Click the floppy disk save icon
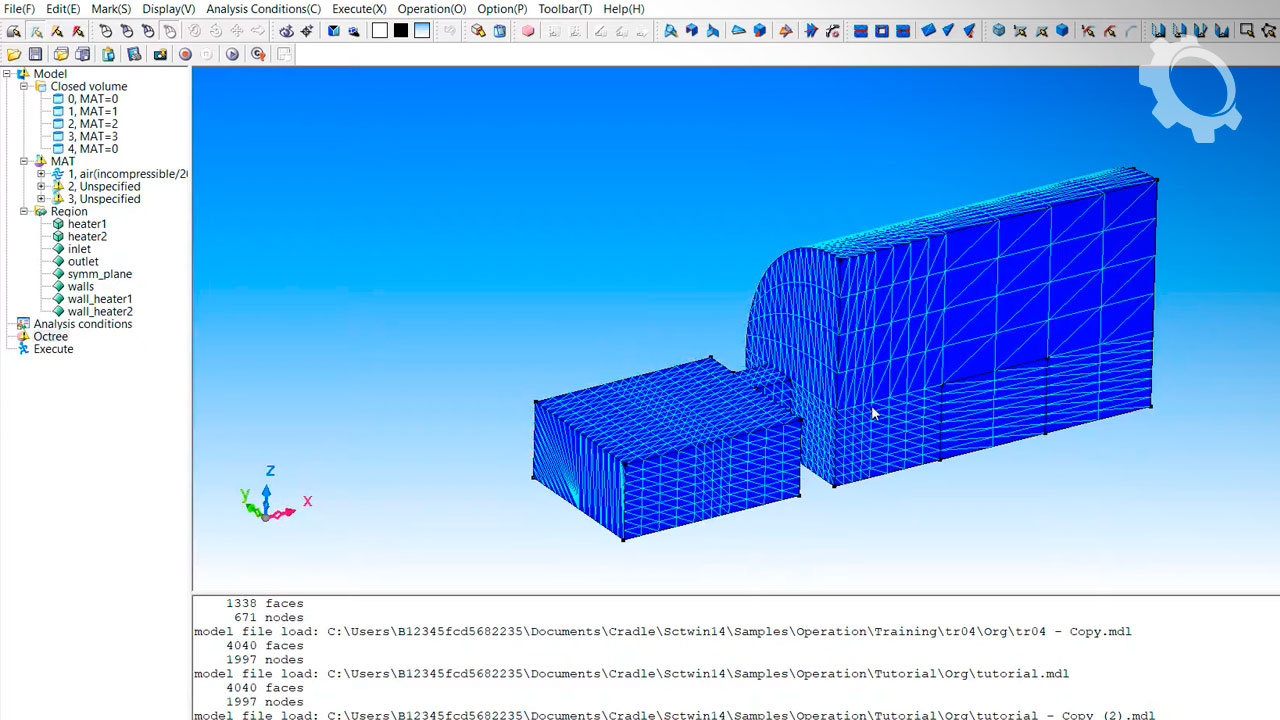The height and width of the screenshot is (720, 1280). coord(36,54)
